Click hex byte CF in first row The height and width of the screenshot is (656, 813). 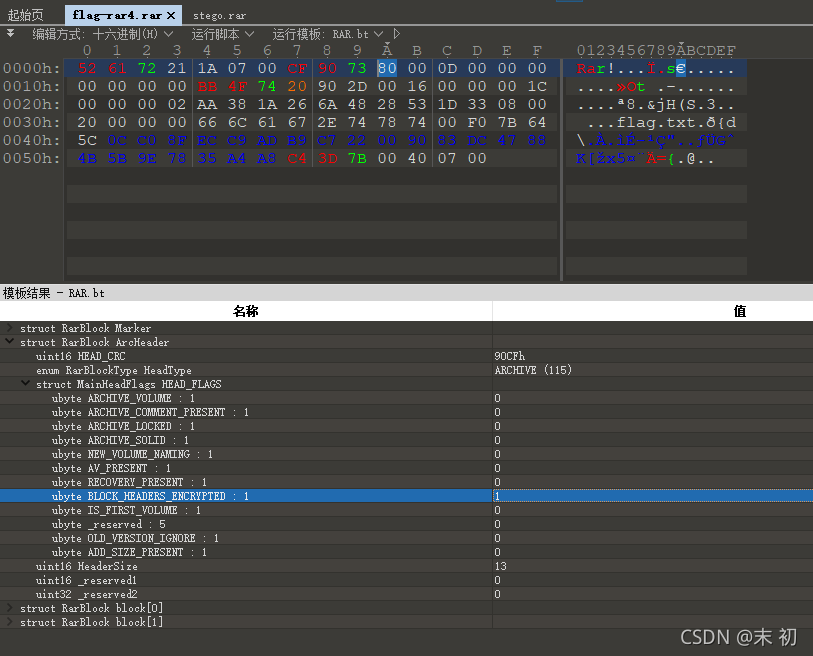[x=297, y=68]
